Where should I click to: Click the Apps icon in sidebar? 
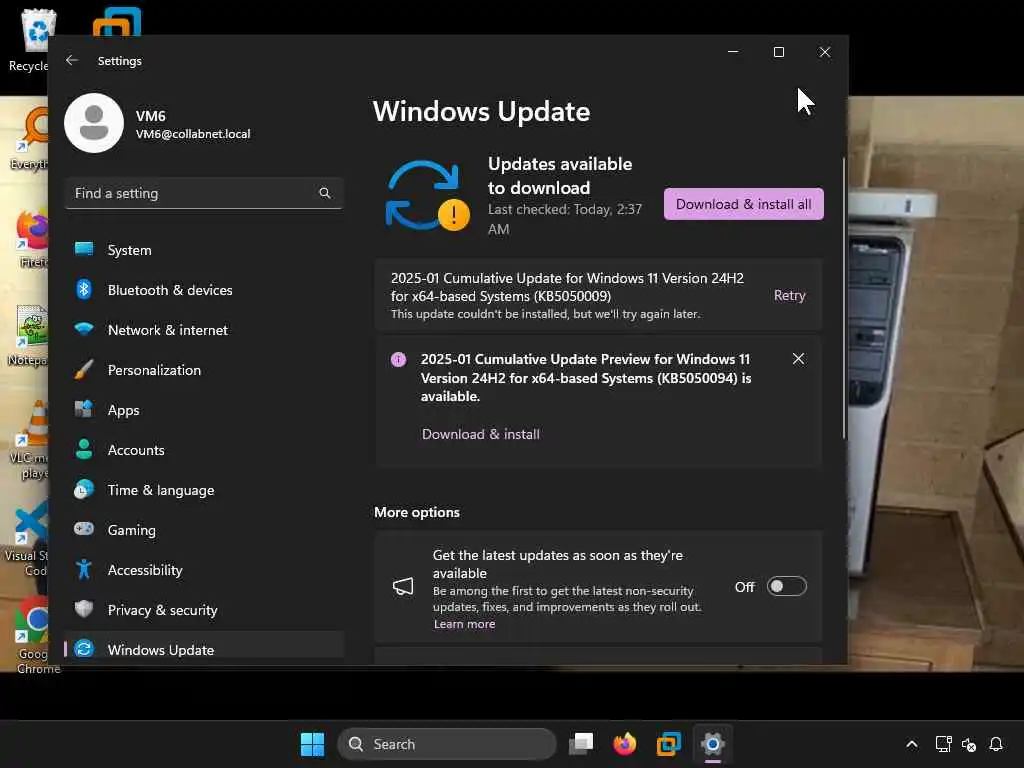(x=84, y=409)
